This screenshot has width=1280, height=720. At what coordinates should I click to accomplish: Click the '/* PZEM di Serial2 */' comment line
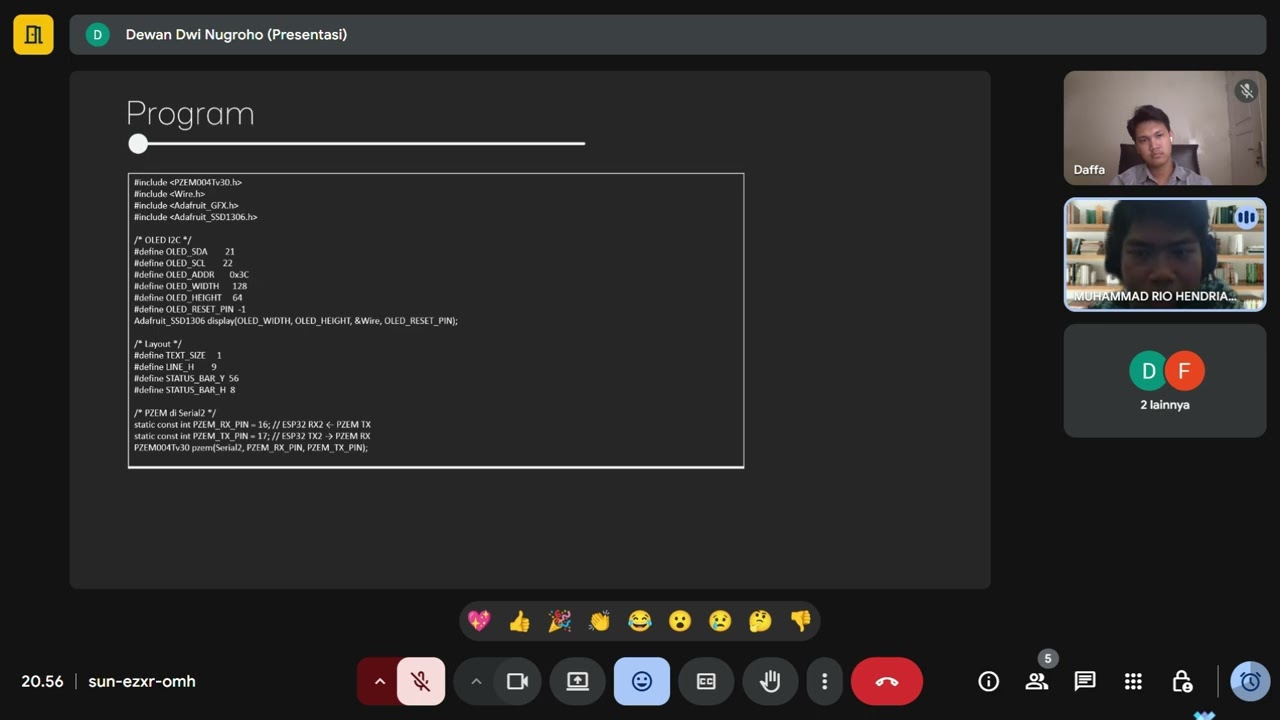pos(175,413)
